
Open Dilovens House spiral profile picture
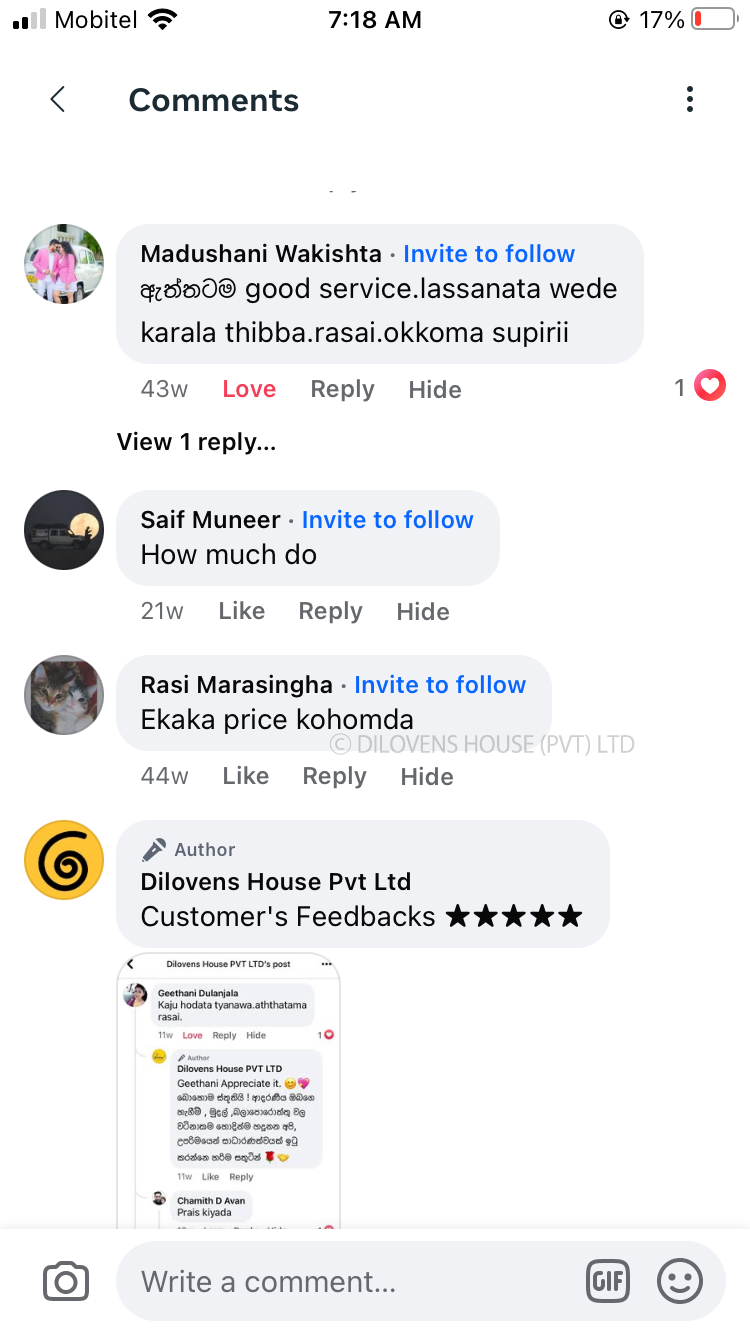point(64,860)
